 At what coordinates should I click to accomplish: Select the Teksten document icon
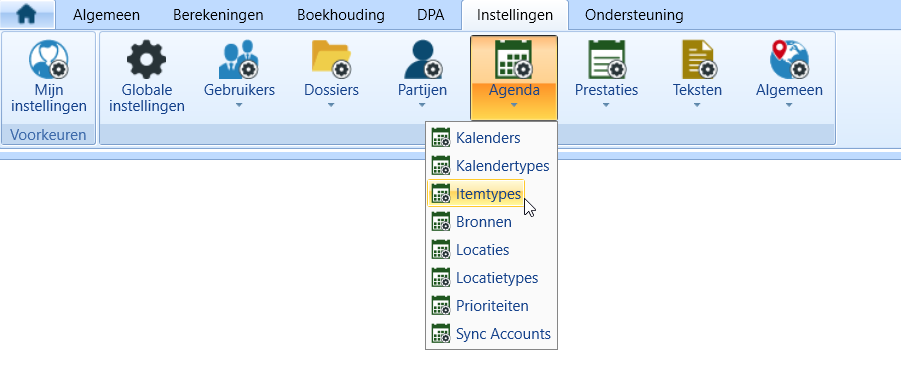pyautogui.click(x=698, y=60)
